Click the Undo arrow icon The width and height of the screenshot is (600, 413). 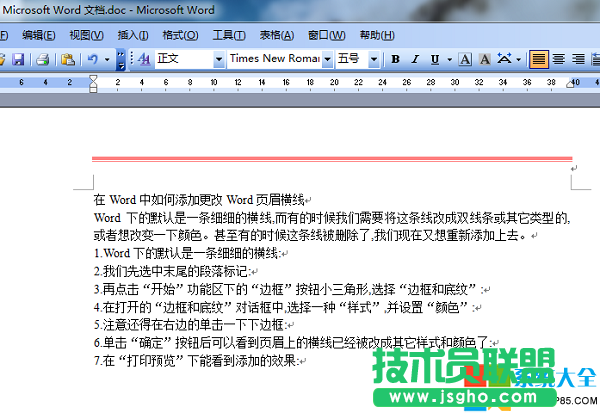coord(93,59)
